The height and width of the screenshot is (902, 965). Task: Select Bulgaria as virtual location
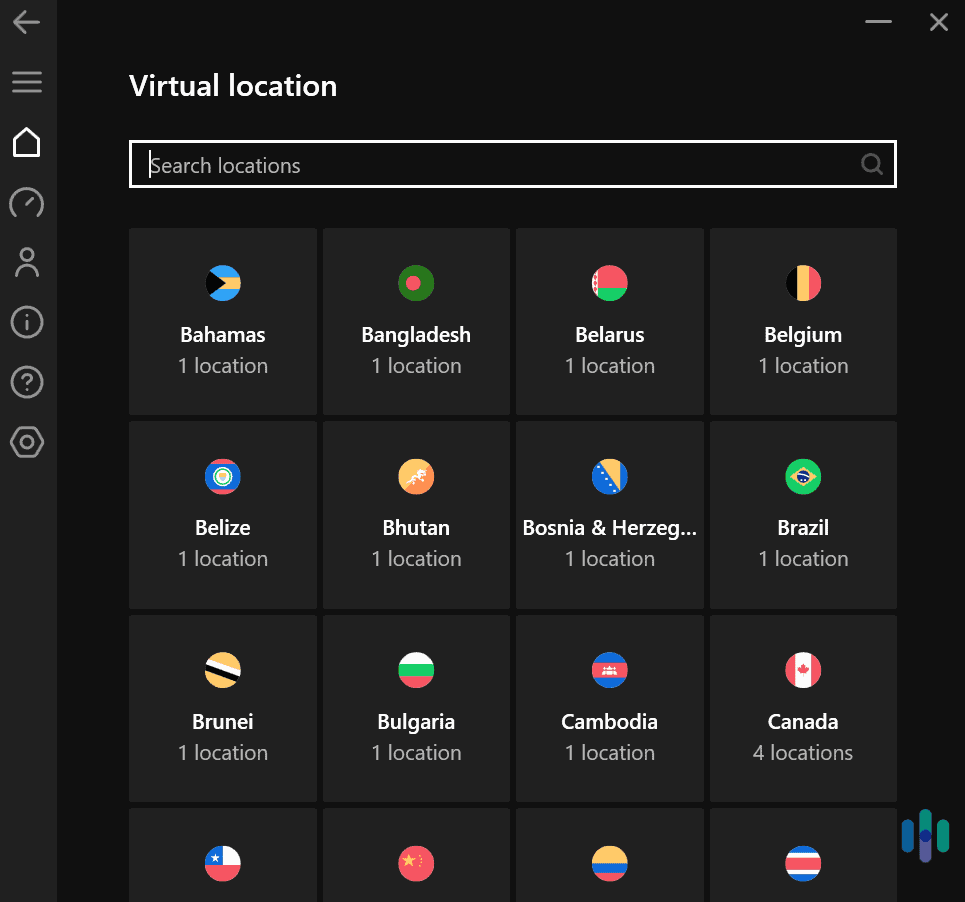tap(416, 708)
